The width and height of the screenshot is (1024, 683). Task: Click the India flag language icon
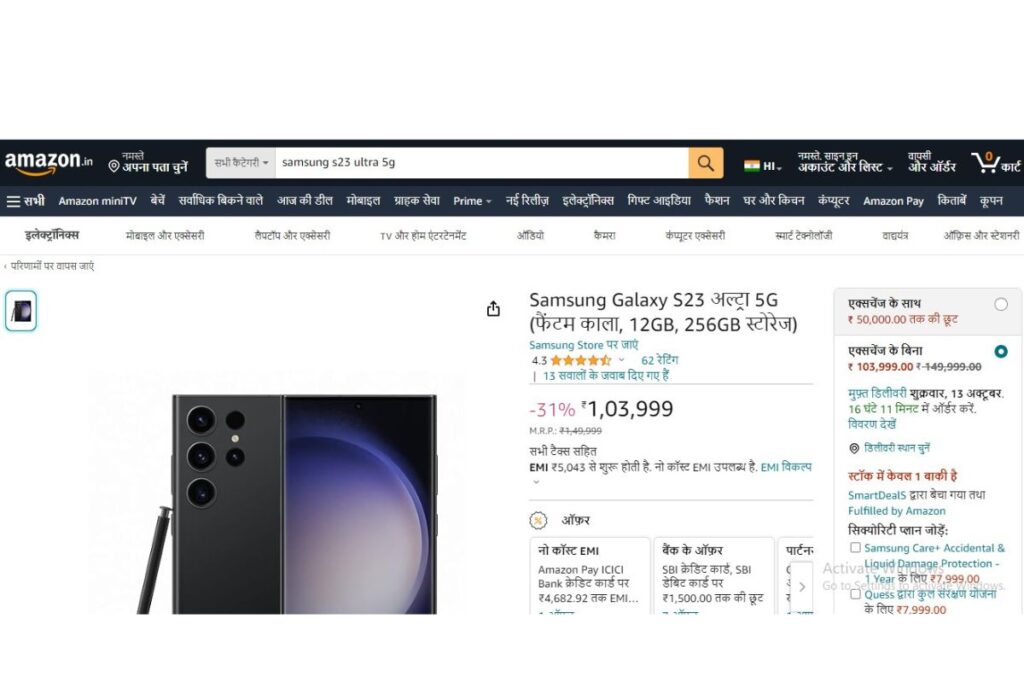[752, 166]
